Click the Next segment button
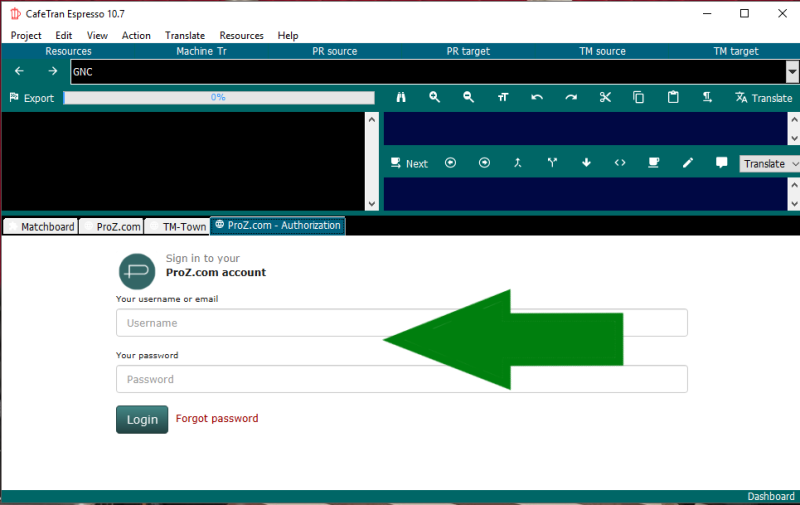Image resolution: width=800 pixels, height=505 pixels. (409, 163)
